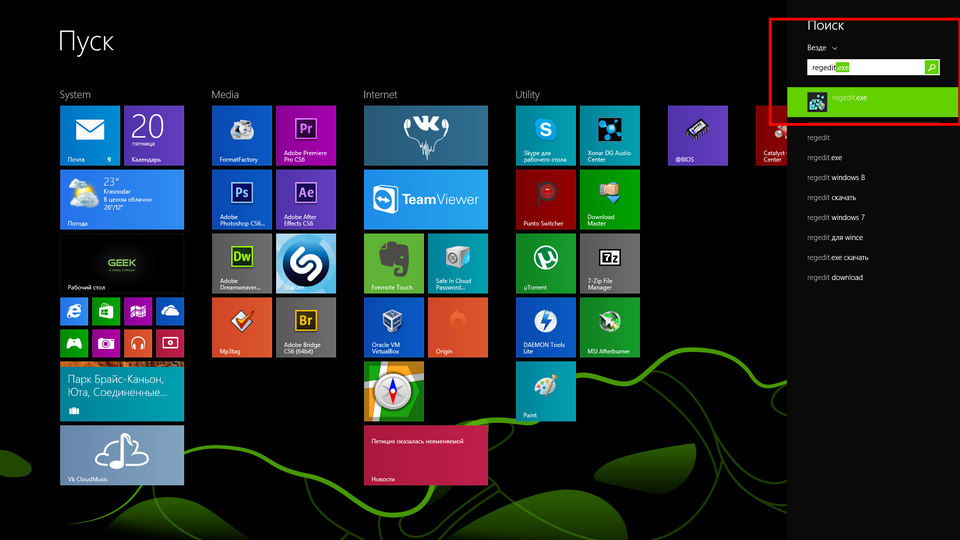Launch Adobe Photoshop CS6

tap(242, 200)
